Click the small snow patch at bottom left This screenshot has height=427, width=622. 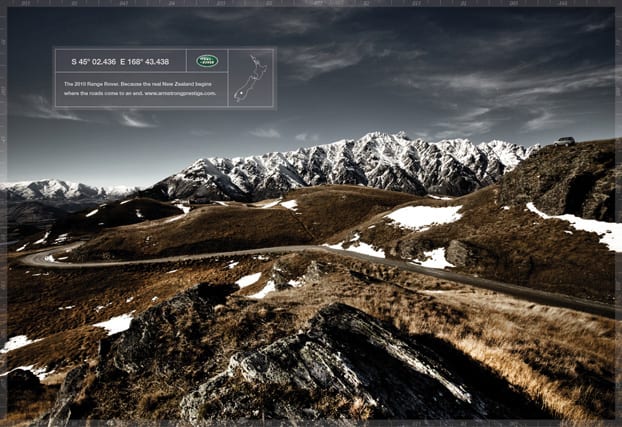click(x=16, y=343)
